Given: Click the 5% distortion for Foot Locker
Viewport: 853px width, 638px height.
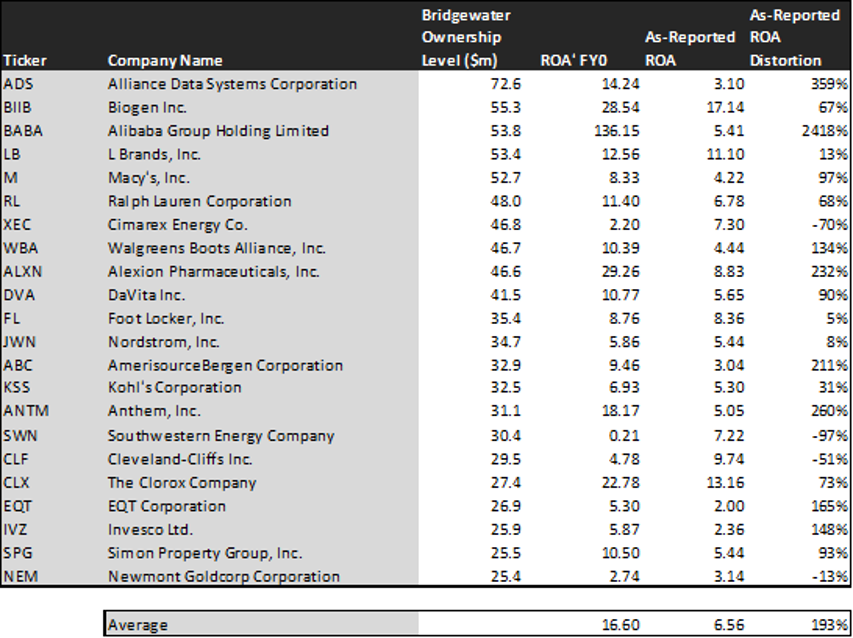Looking at the screenshot, I should point(838,318).
